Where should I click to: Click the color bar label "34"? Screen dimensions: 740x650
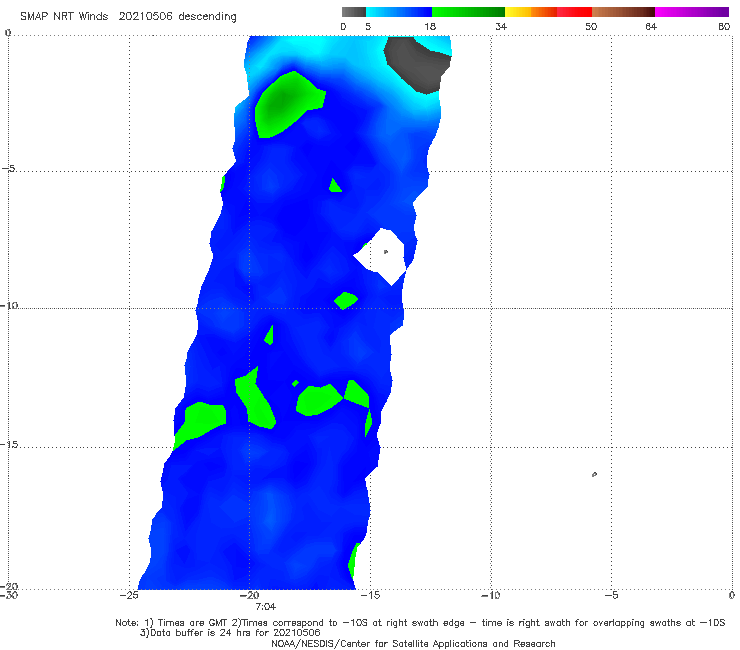pyautogui.click(x=501, y=26)
